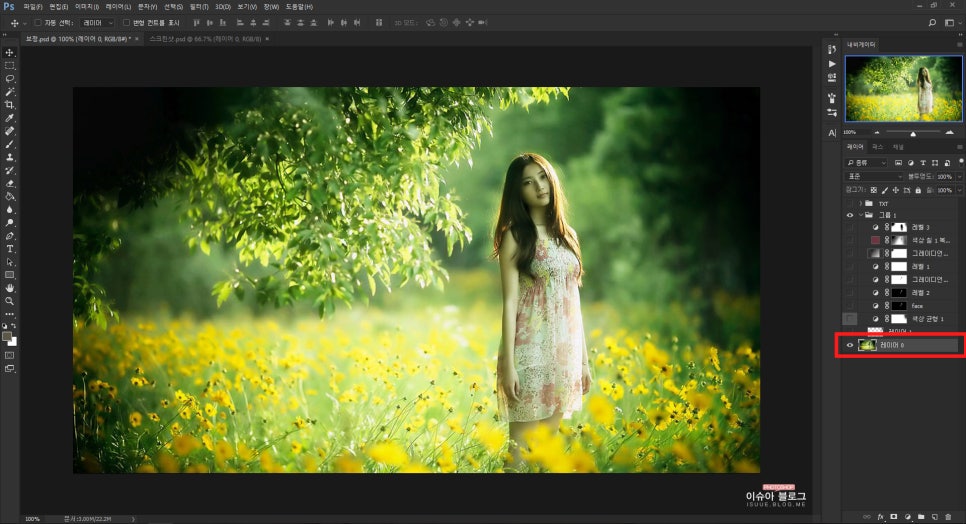Viewport: 966px width, 524px height.
Task: Open the History panel icon in the collapsed dock
Action: pos(832,49)
